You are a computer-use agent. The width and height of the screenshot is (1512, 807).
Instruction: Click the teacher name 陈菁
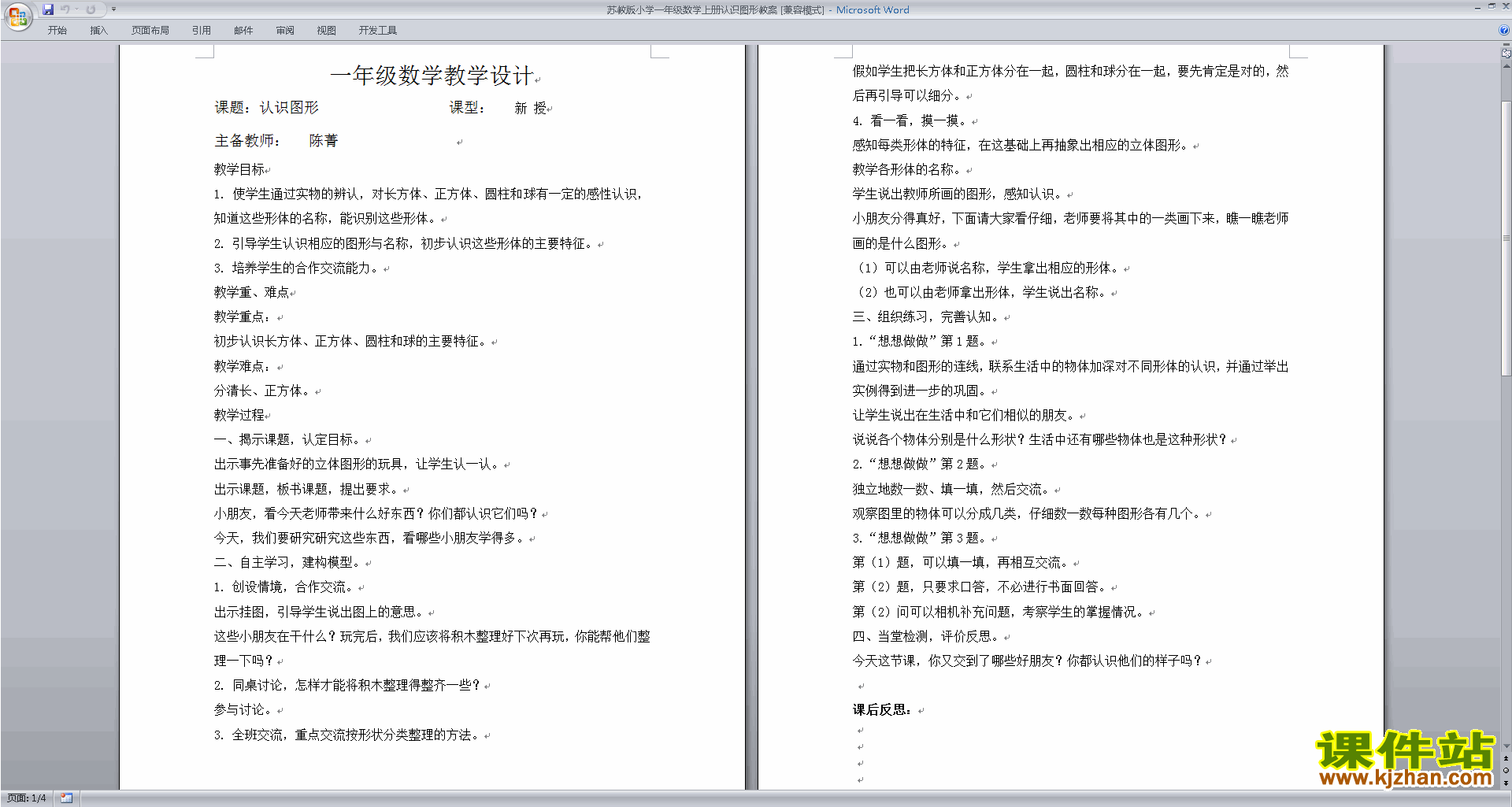coord(324,141)
